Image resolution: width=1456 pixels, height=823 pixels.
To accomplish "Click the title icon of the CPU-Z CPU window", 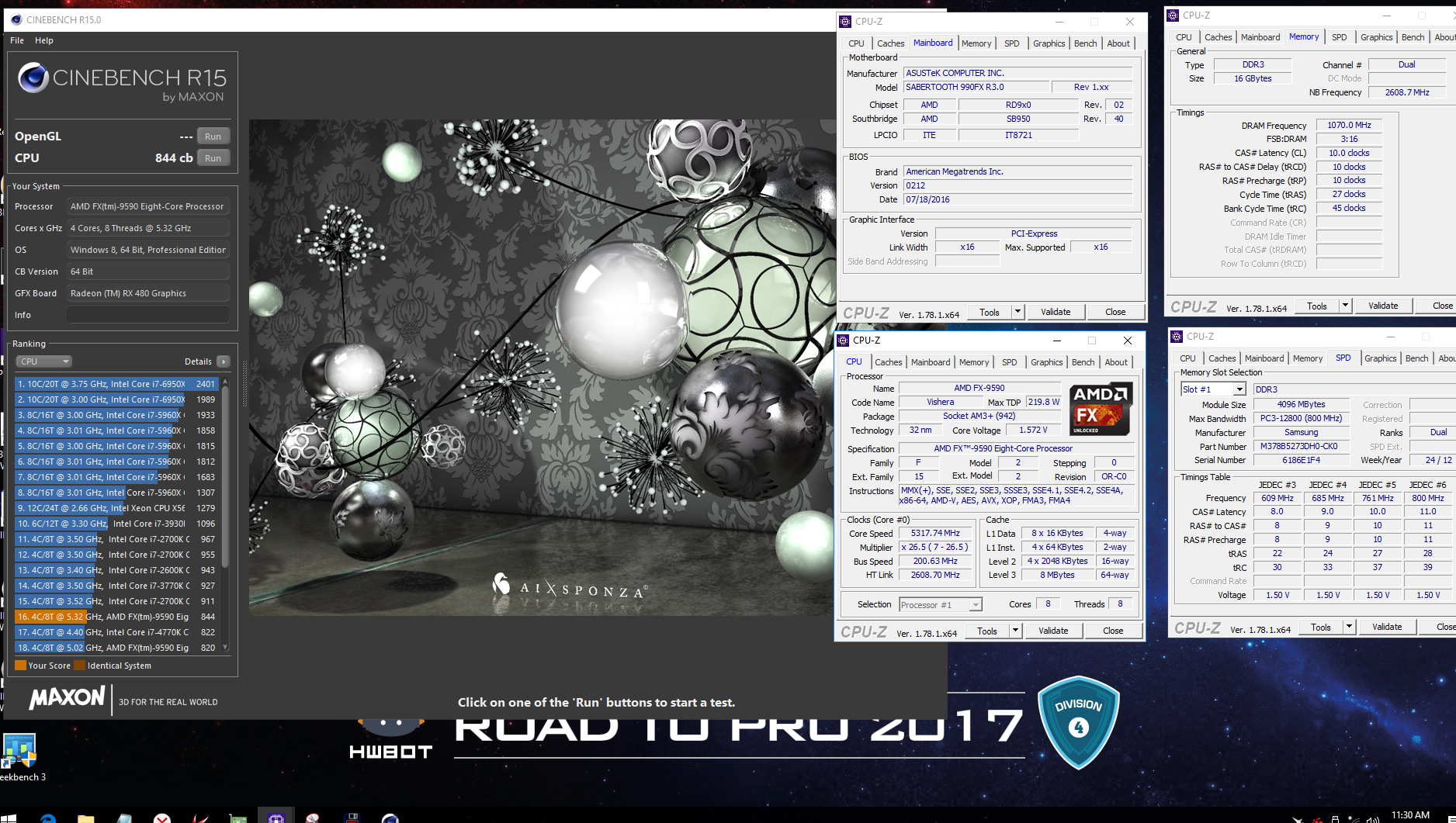I will tap(843, 341).
